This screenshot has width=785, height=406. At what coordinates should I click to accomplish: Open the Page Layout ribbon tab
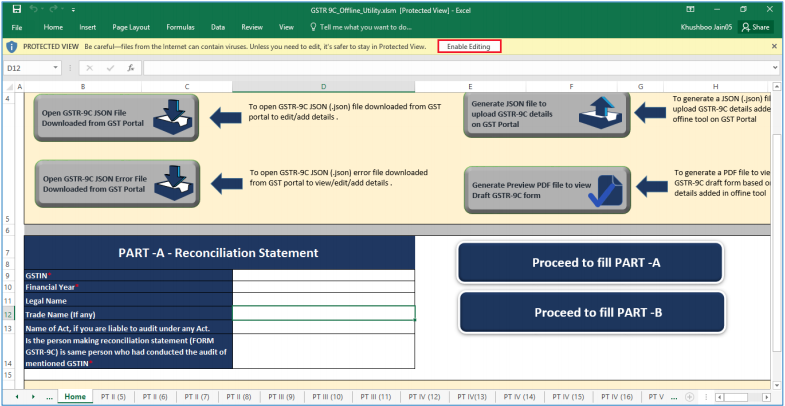[131, 28]
